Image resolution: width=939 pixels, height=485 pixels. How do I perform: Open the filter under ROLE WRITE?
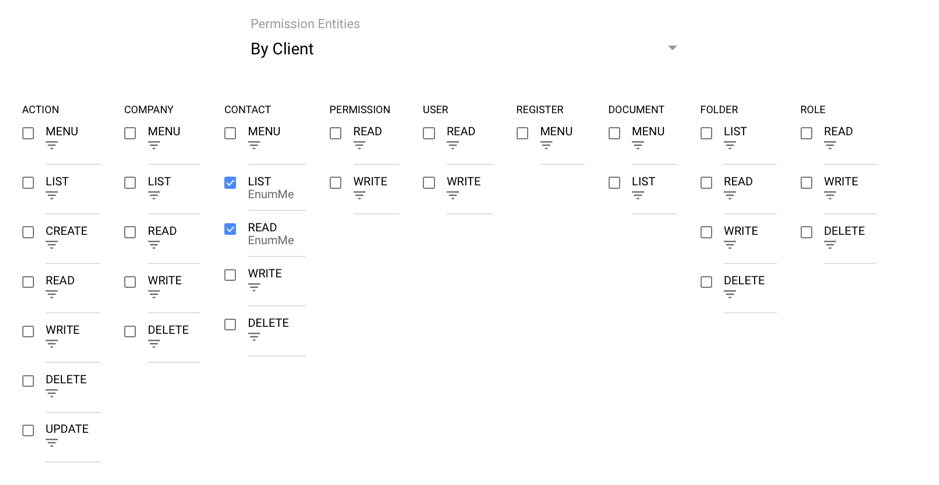tap(829, 195)
